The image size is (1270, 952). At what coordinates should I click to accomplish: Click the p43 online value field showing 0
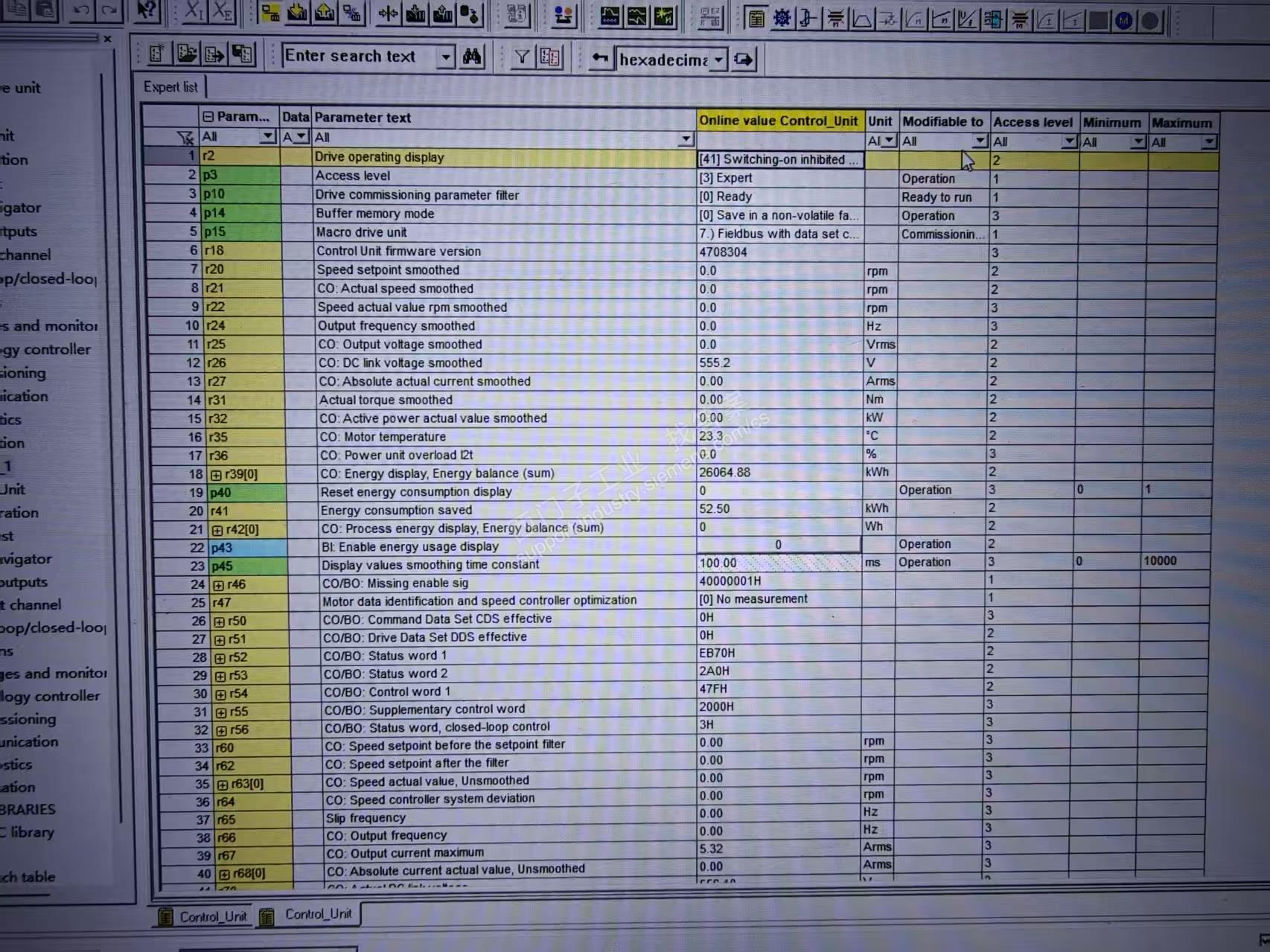coord(779,545)
